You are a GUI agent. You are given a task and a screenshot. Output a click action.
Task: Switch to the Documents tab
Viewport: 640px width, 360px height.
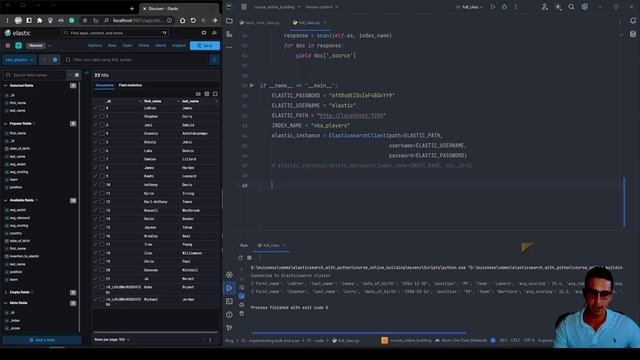coord(104,85)
